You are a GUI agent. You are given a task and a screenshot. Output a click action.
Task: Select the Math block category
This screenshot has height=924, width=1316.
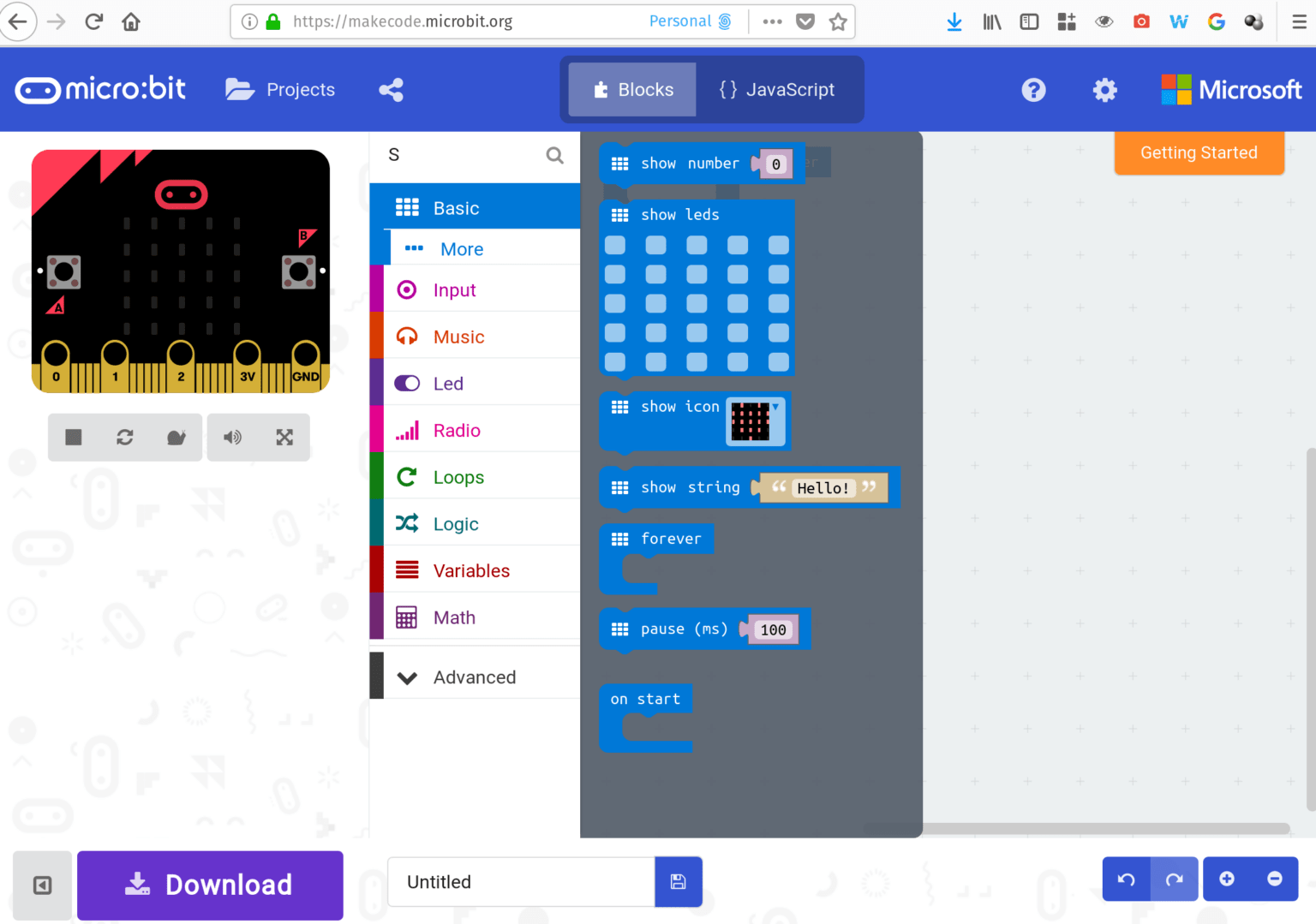click(x=454, y=617)
